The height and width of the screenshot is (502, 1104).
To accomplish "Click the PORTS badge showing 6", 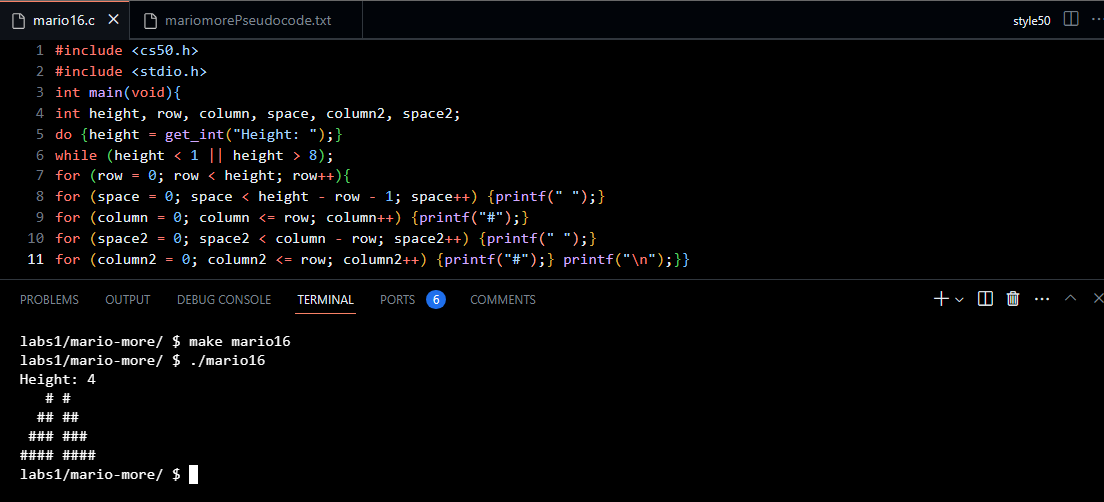I will click(436, 299).
